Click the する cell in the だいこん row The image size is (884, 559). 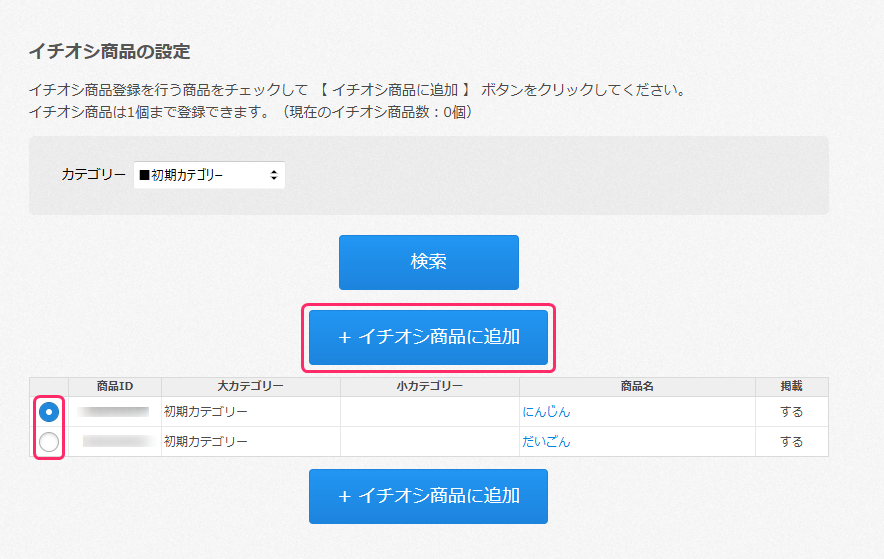(x=791, y=442)
